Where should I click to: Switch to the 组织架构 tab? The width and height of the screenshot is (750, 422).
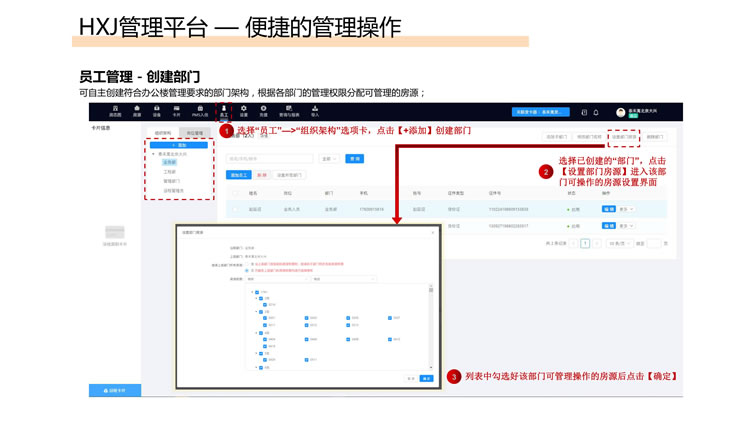coord(163,133)
